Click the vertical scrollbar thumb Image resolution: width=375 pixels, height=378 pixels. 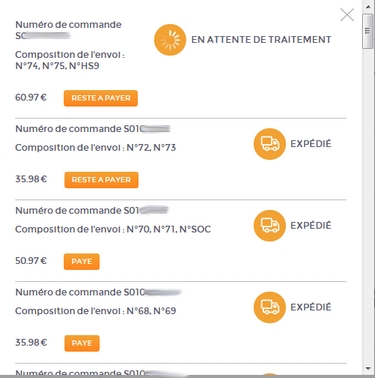pos(368,31)
